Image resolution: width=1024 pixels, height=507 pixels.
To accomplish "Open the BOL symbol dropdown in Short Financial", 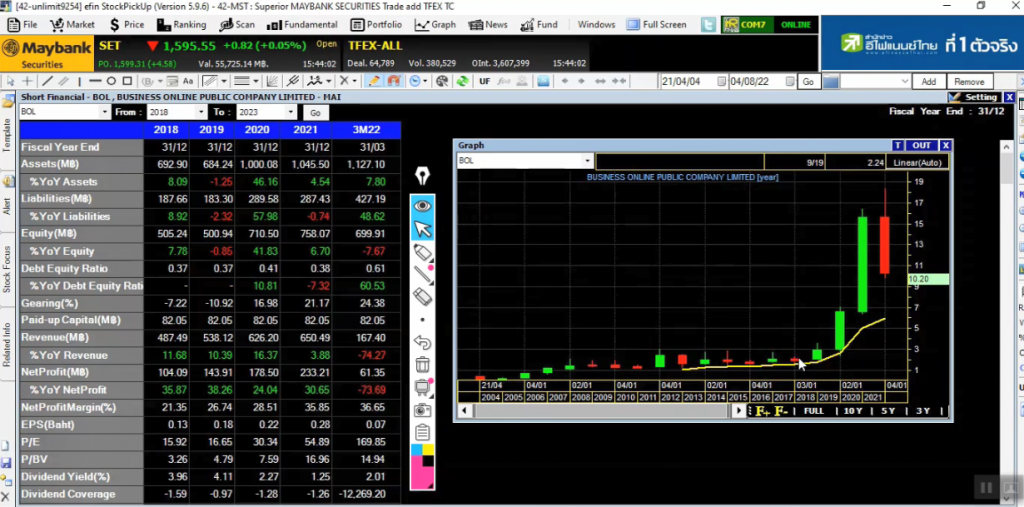I will [x=105, y=112].
